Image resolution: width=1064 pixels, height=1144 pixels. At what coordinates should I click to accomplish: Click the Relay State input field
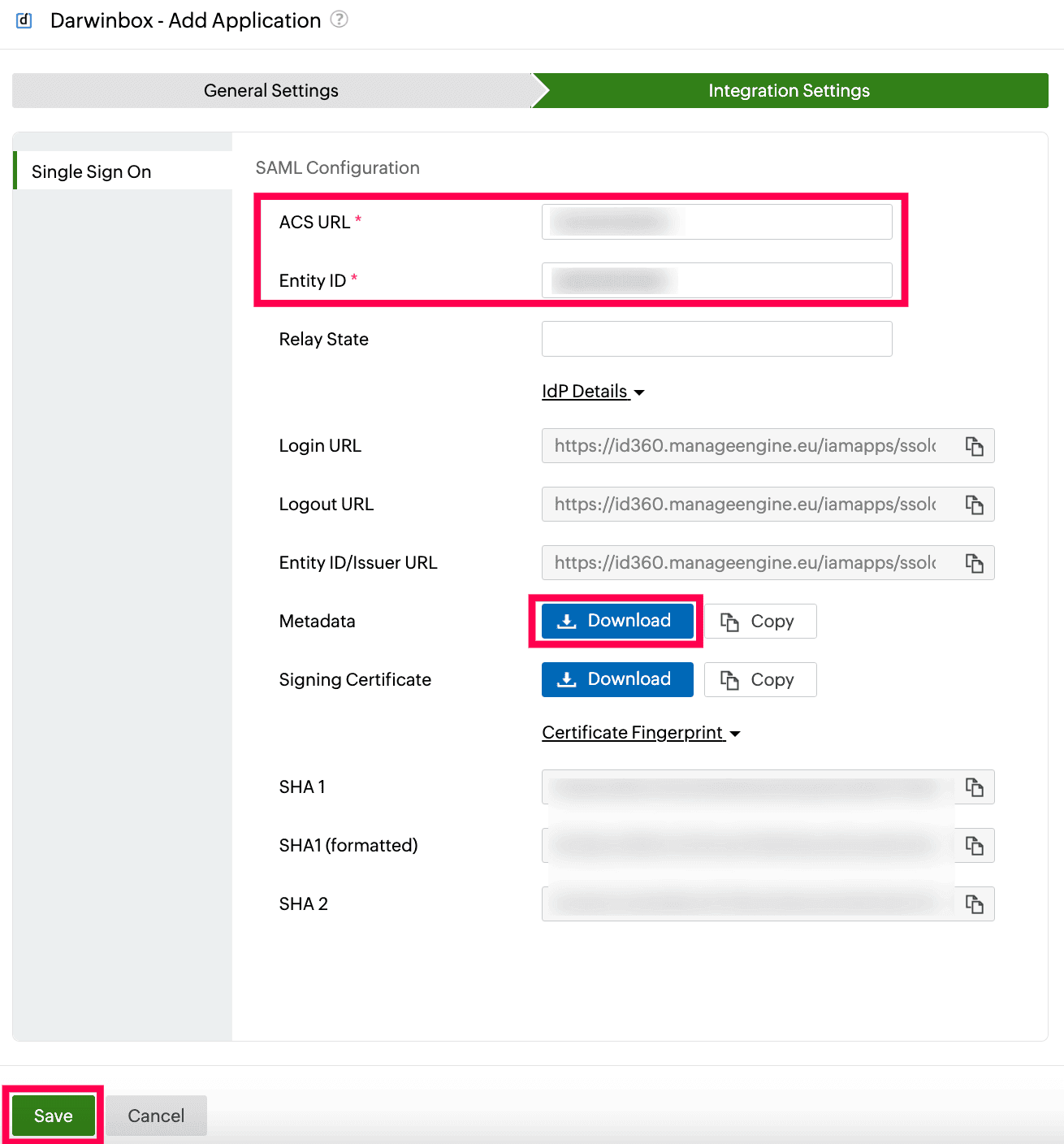click(717, 339)
